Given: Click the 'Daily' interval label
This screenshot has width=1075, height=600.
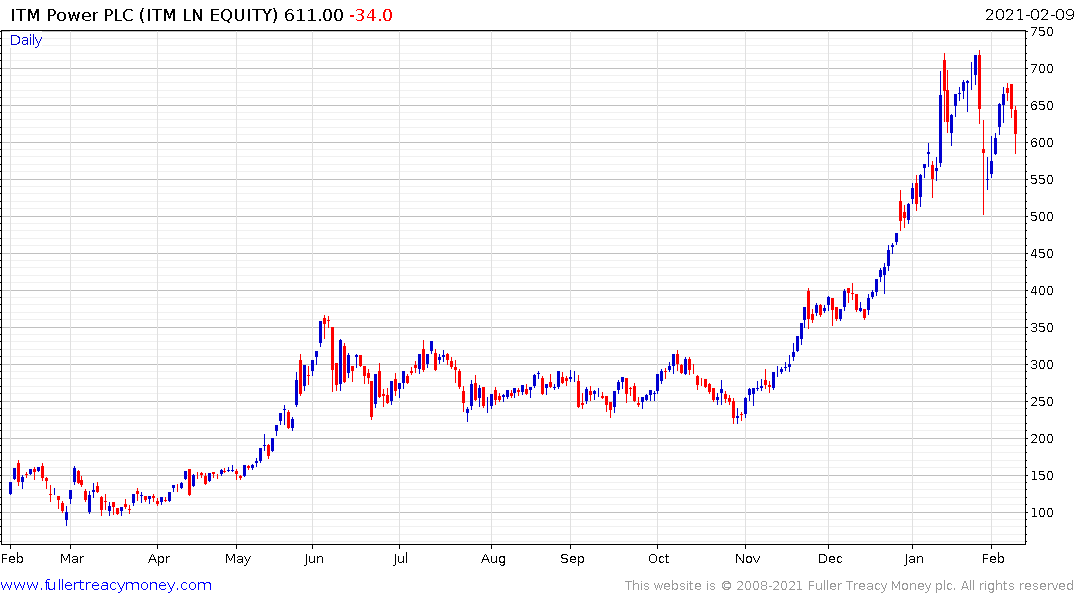Looking at the screenshot, I should point(26,40).
